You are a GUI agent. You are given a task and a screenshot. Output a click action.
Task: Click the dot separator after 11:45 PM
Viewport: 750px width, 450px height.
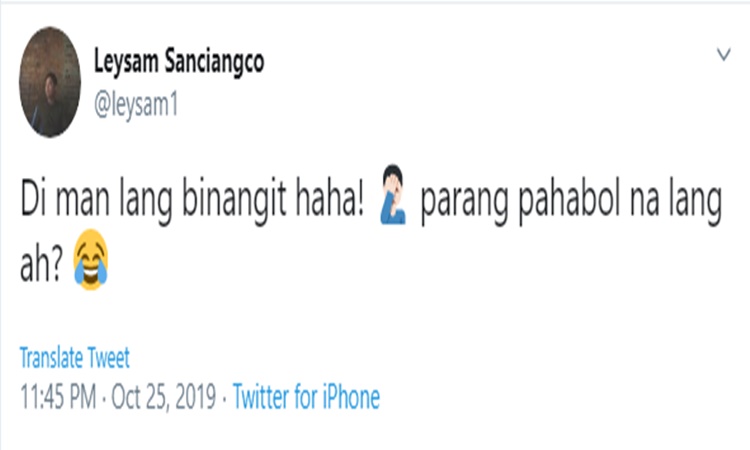104,398
